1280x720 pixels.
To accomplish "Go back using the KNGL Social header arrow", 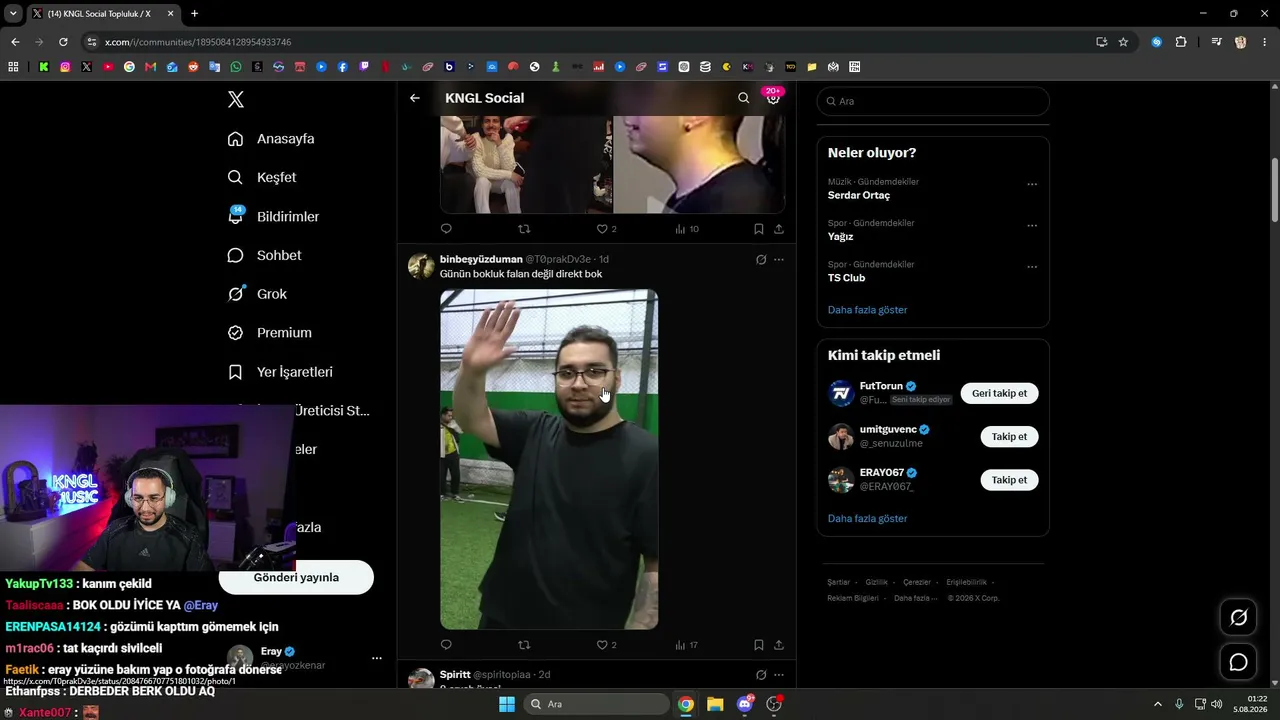I will (x=415, y=98).
